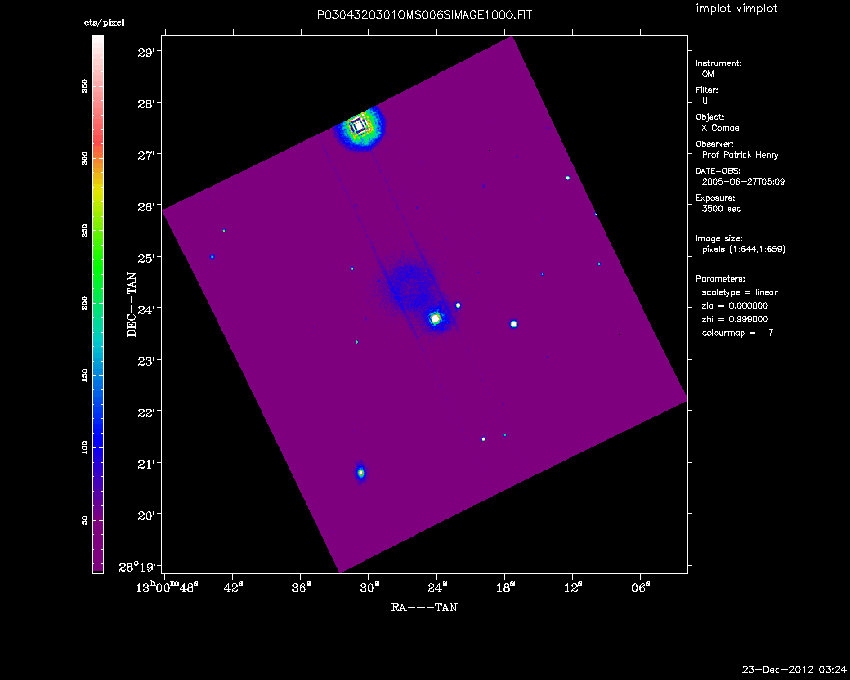Image resolution: width=850 pixels, height=680 pixels.
Task: Click the 50 colour bar tick label
Action: click(85, 520)
